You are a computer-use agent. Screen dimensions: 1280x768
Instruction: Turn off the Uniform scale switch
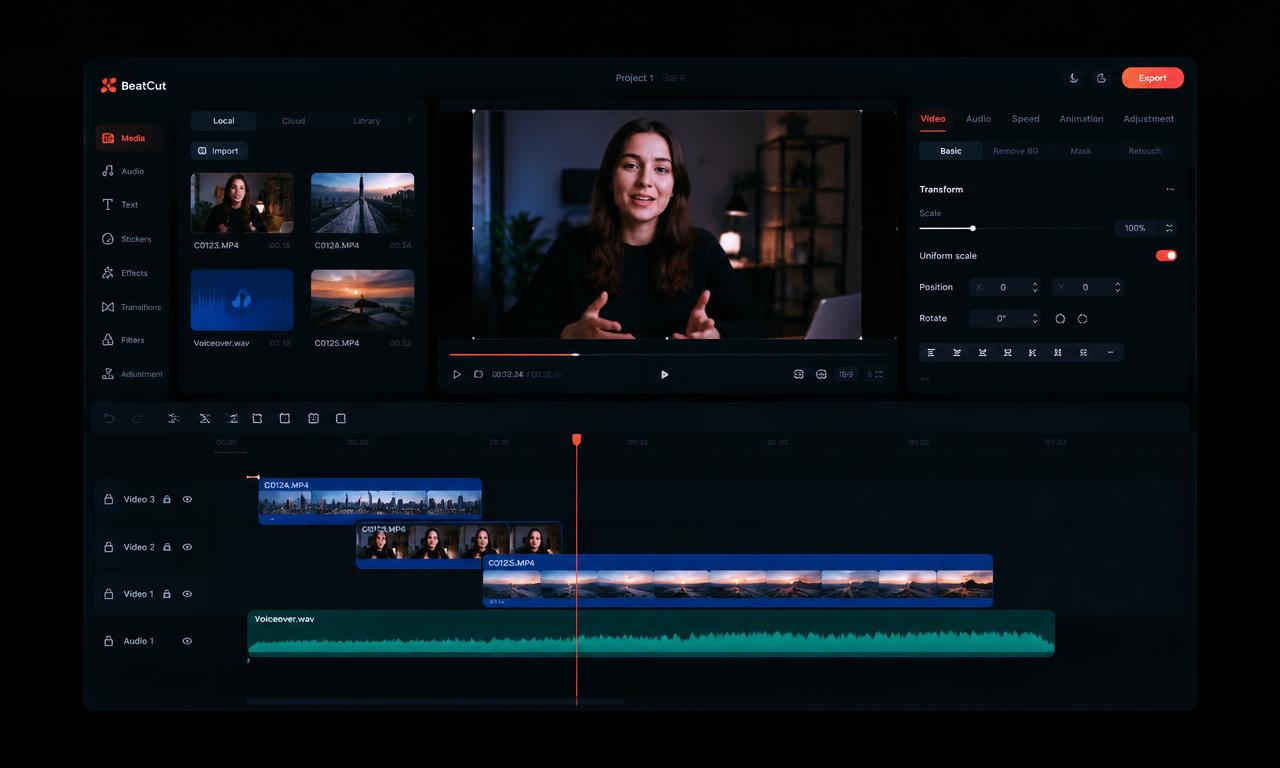(1166, 255)
